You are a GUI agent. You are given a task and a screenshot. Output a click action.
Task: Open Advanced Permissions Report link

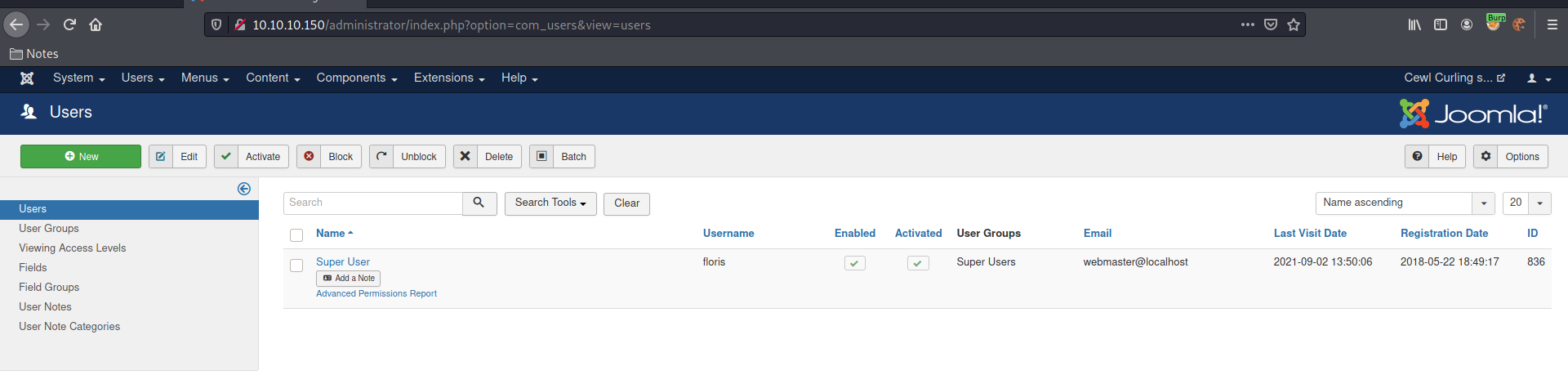(x=376, y=293)
